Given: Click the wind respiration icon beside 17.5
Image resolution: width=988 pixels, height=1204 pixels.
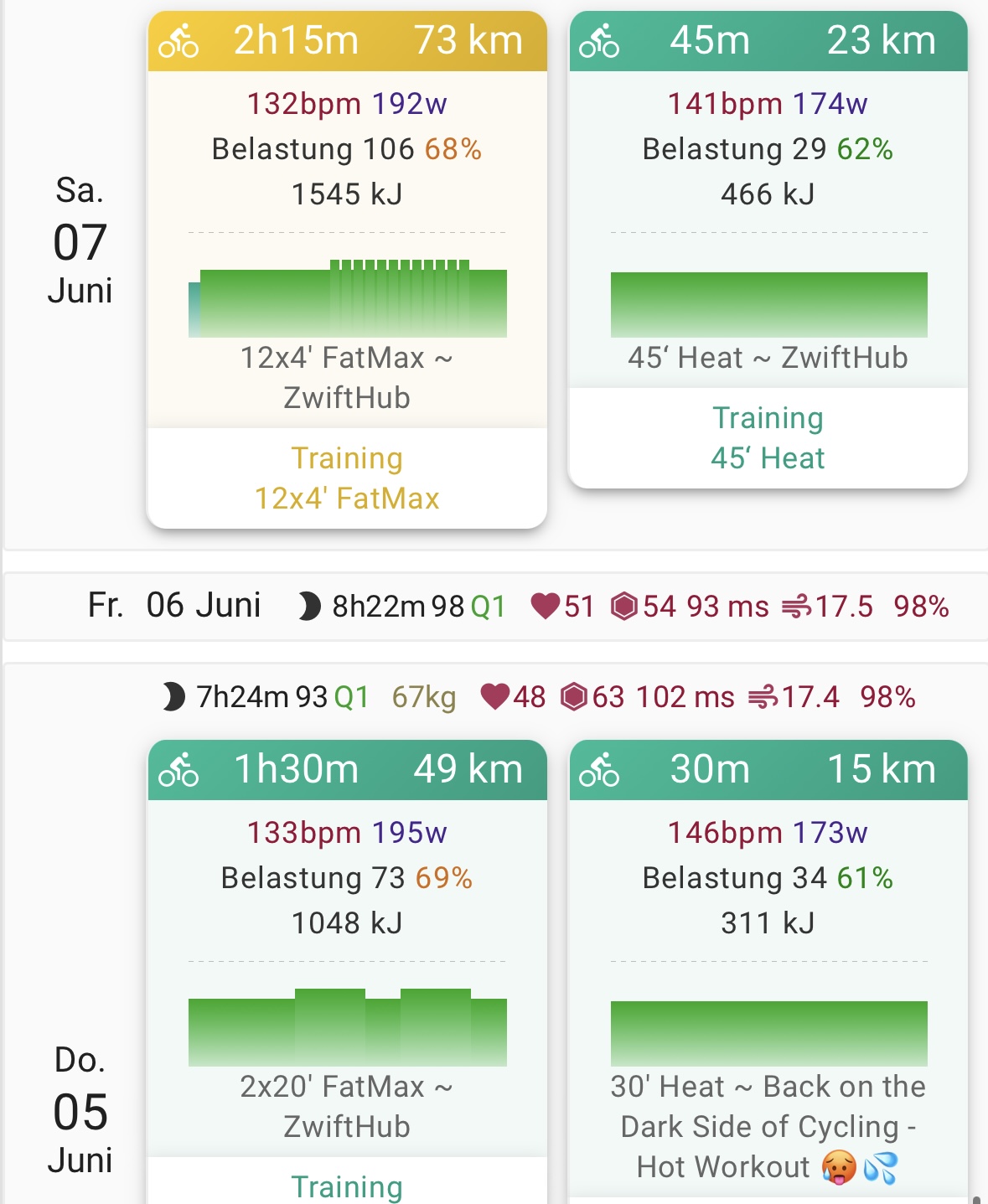Looking at the screenshot, I should pyautogui.click(x=796, y=606).
